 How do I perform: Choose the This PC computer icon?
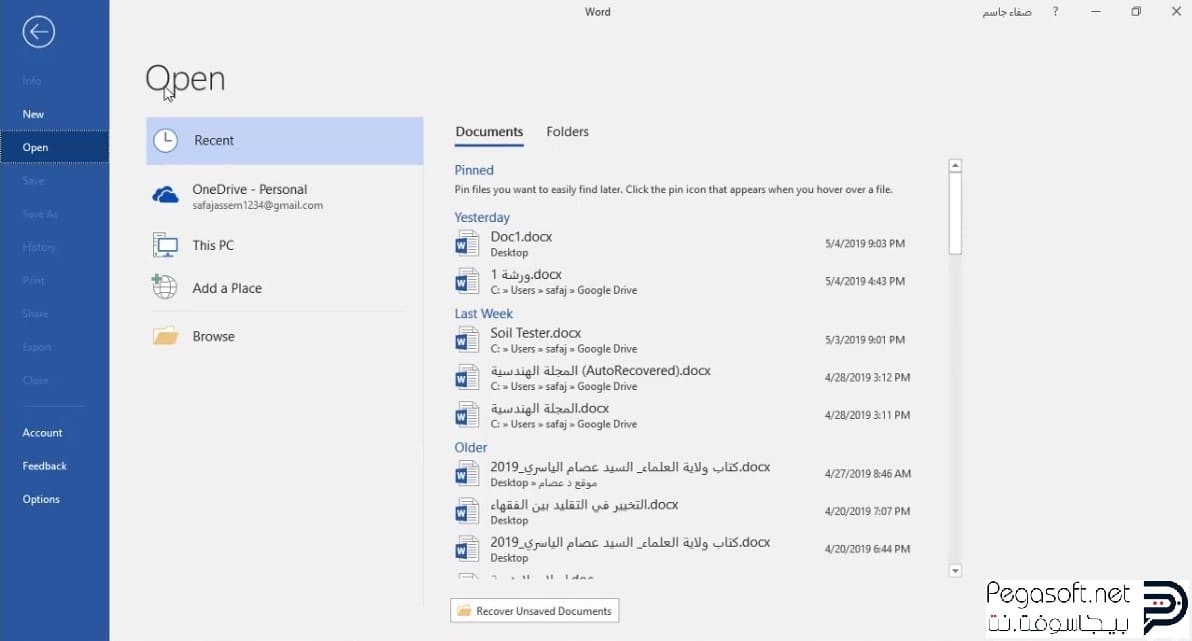click(165, 246)
